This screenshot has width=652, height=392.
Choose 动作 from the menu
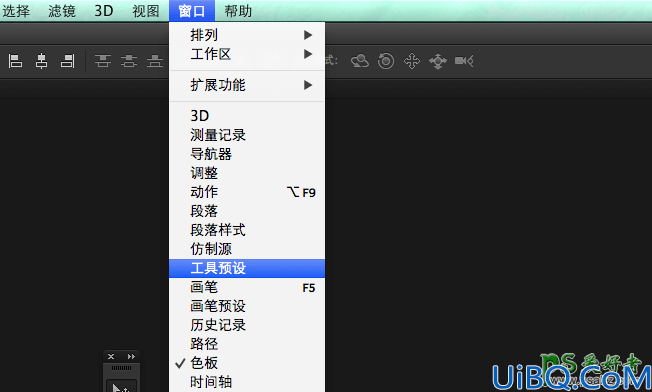coord(247,192)
